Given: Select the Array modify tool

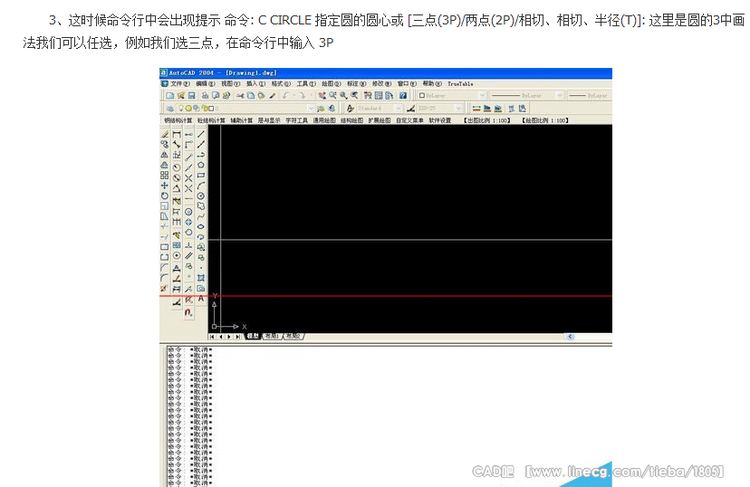Looking at the screenshot, I should coord(165,175).
